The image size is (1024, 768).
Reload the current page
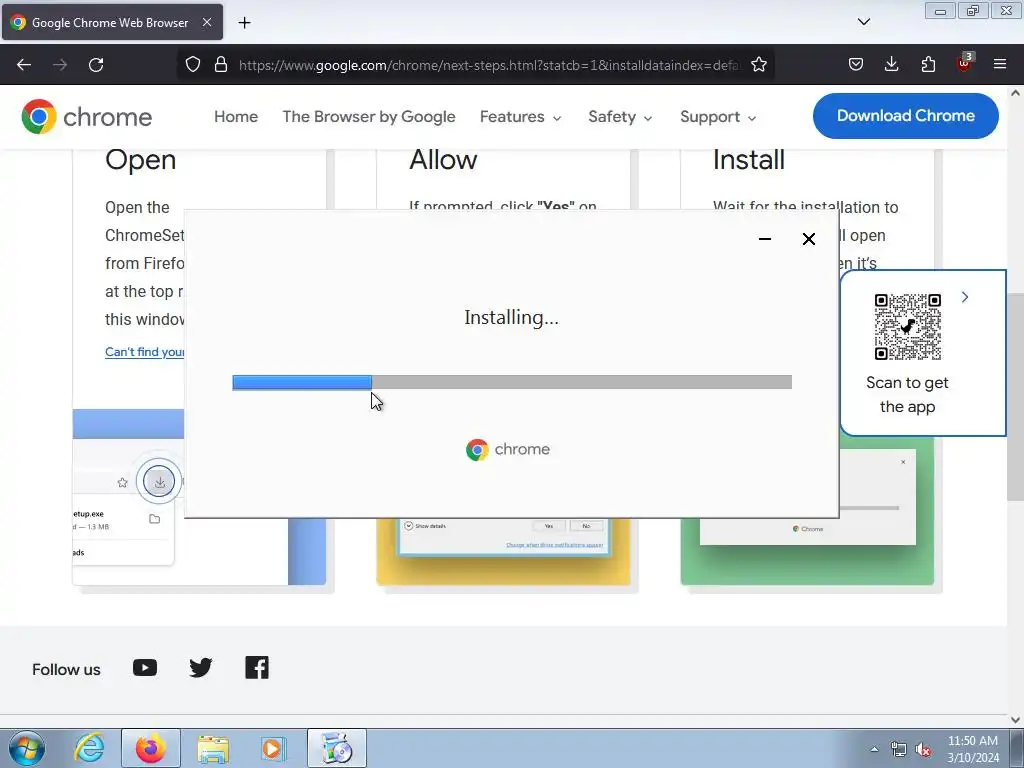tap(96, 65)
